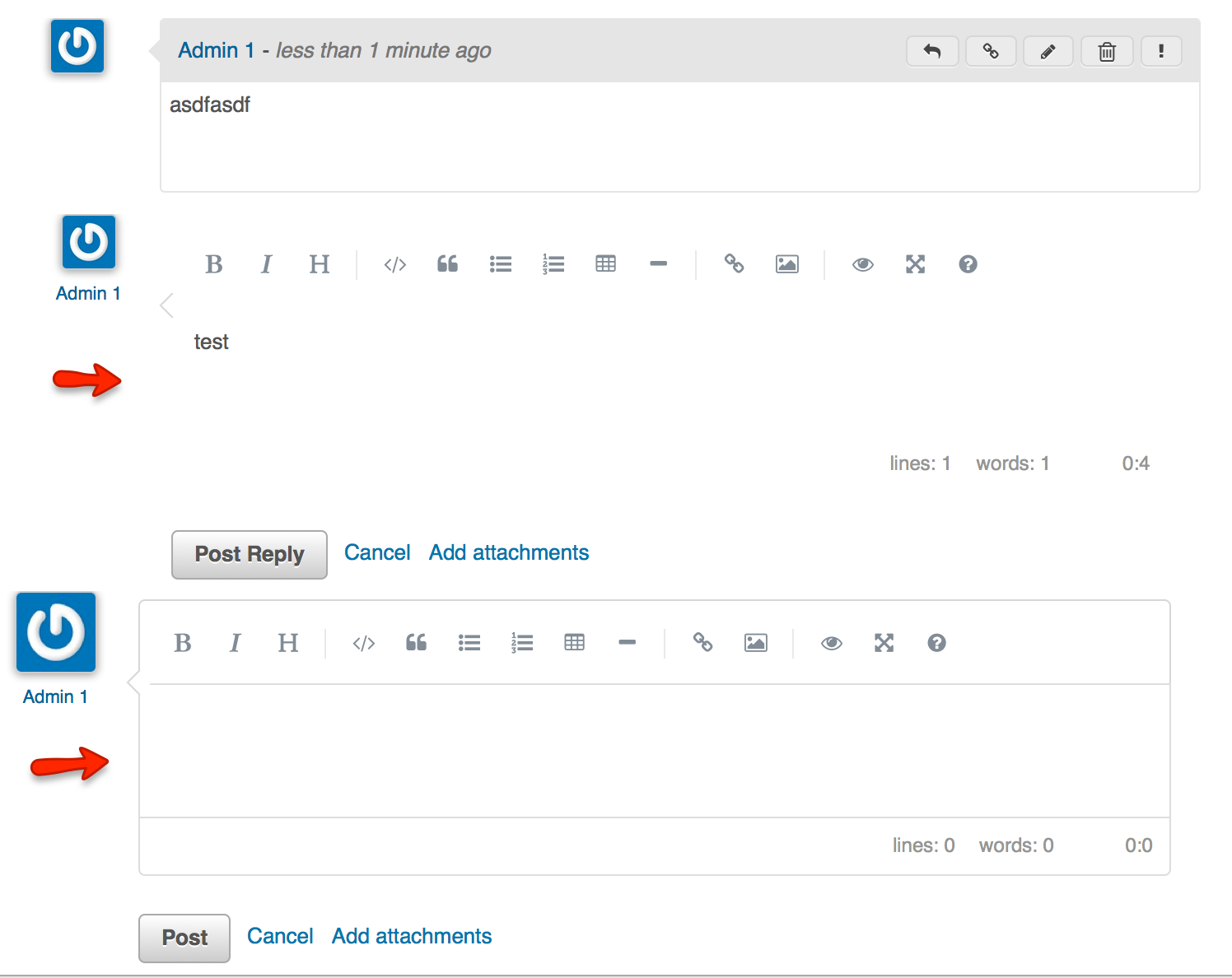Insert numbered list in the bottom editor
Viewport: 1232px width, 978px height.
pos(521,643)
